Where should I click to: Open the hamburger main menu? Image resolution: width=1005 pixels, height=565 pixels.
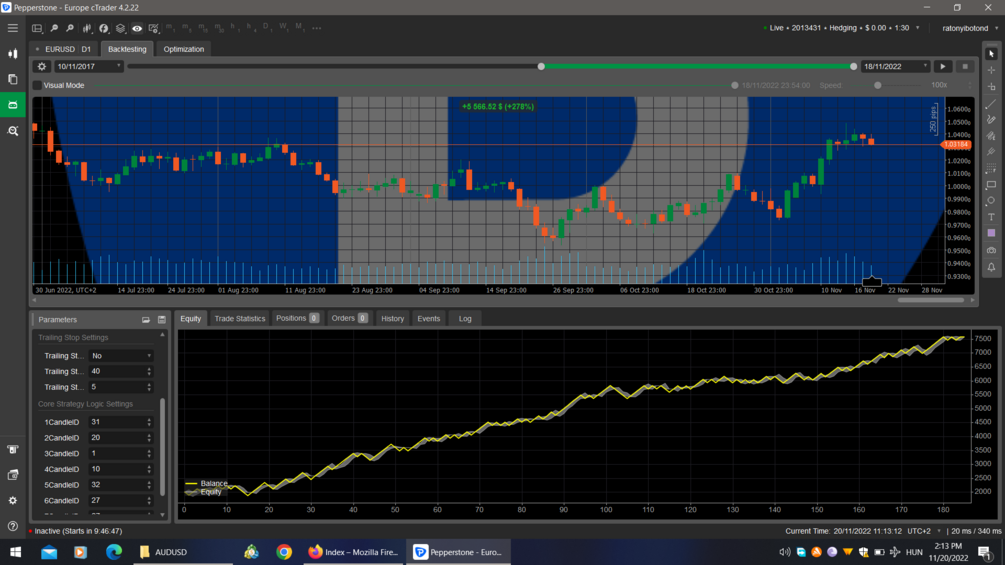(12, 28)
